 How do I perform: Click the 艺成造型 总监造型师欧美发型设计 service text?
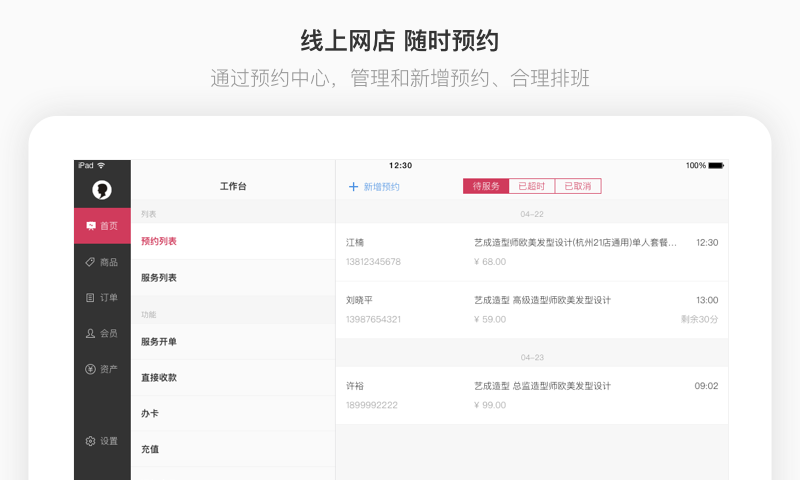coord(542,386)
